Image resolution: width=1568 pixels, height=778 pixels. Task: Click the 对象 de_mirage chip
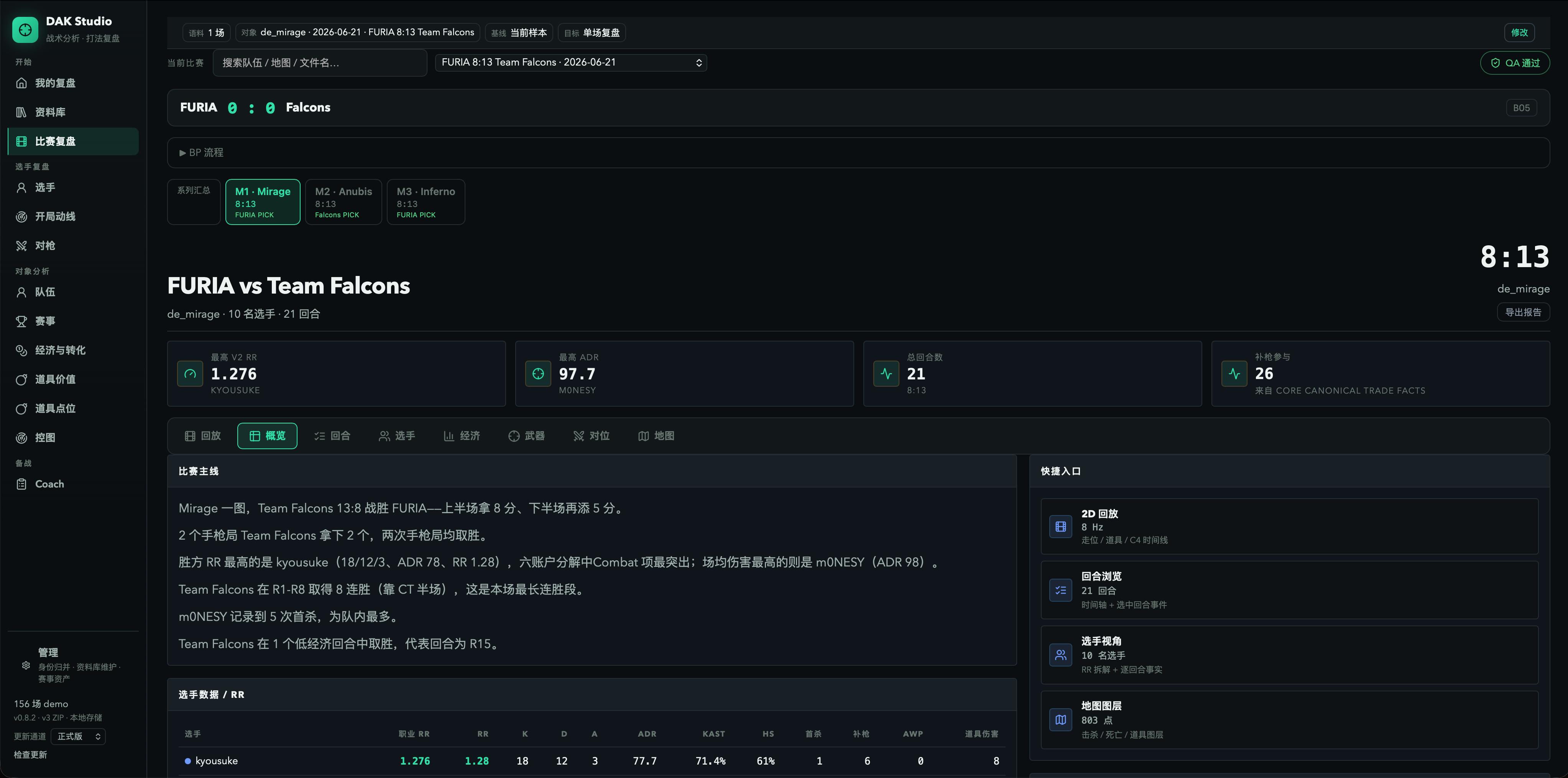coord(358,32)
